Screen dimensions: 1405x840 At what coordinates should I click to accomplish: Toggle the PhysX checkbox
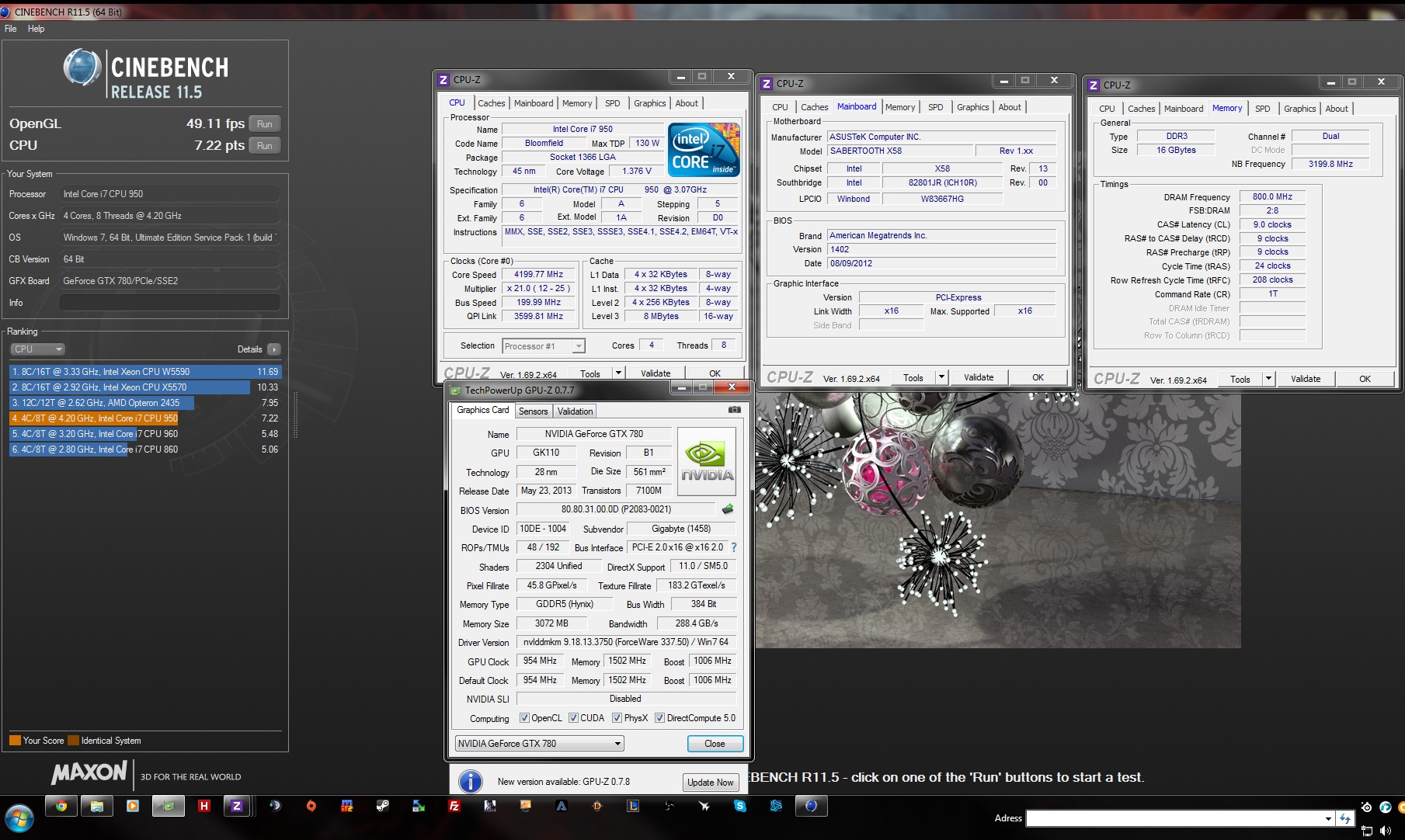pyautogui.click(x=617, y=718)
